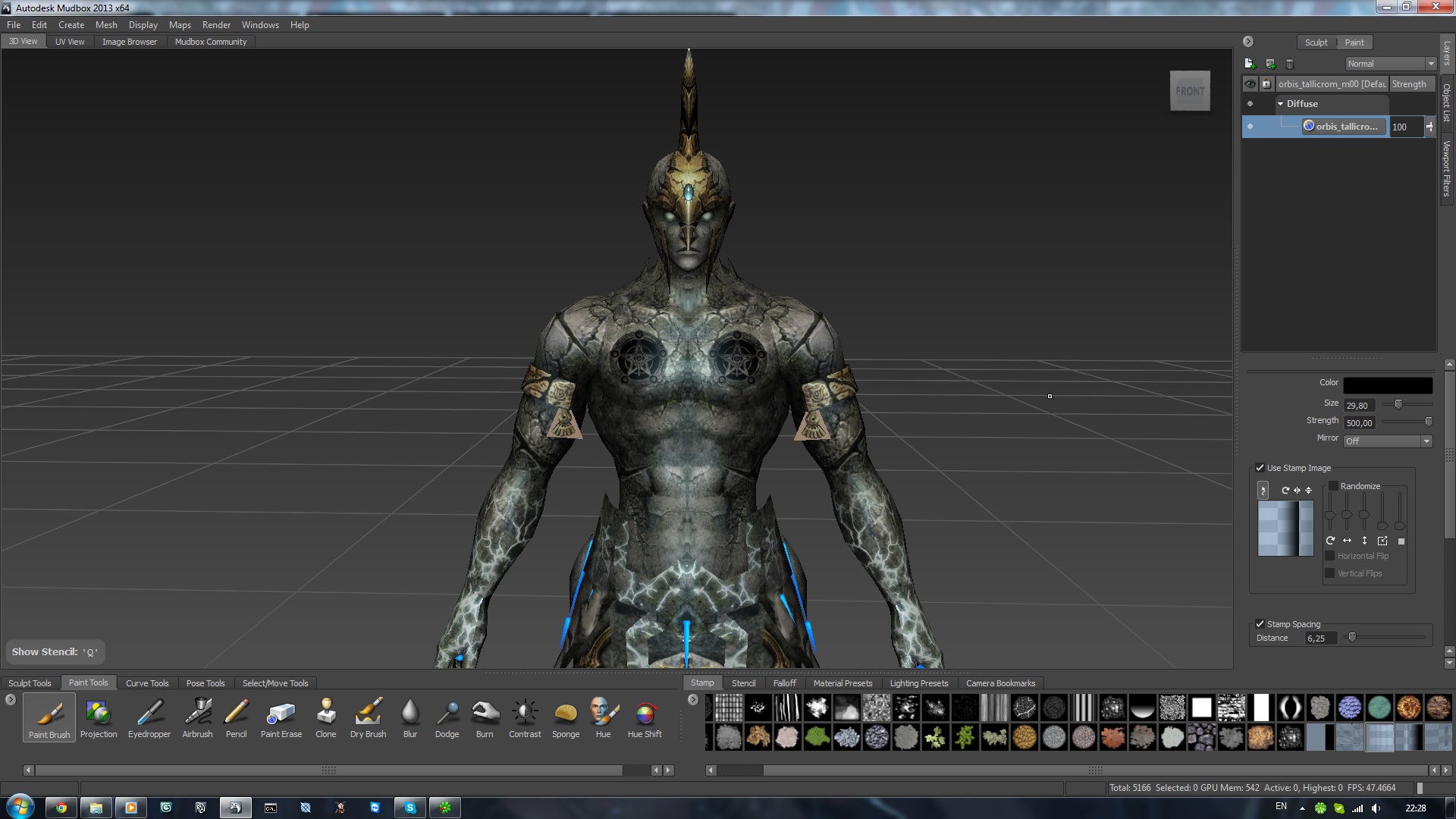1456x819 pixels.
Task: Delete the selected layer with trash icon
Action: pos(1290,64)
